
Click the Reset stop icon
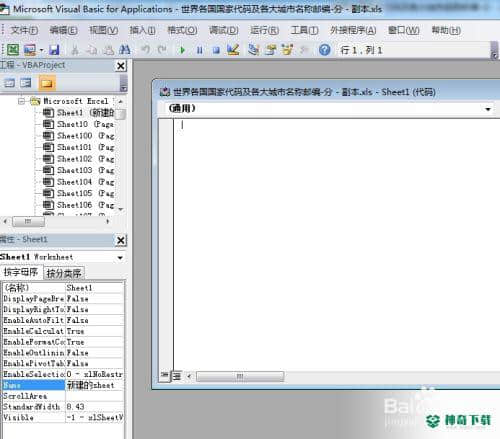216,50
